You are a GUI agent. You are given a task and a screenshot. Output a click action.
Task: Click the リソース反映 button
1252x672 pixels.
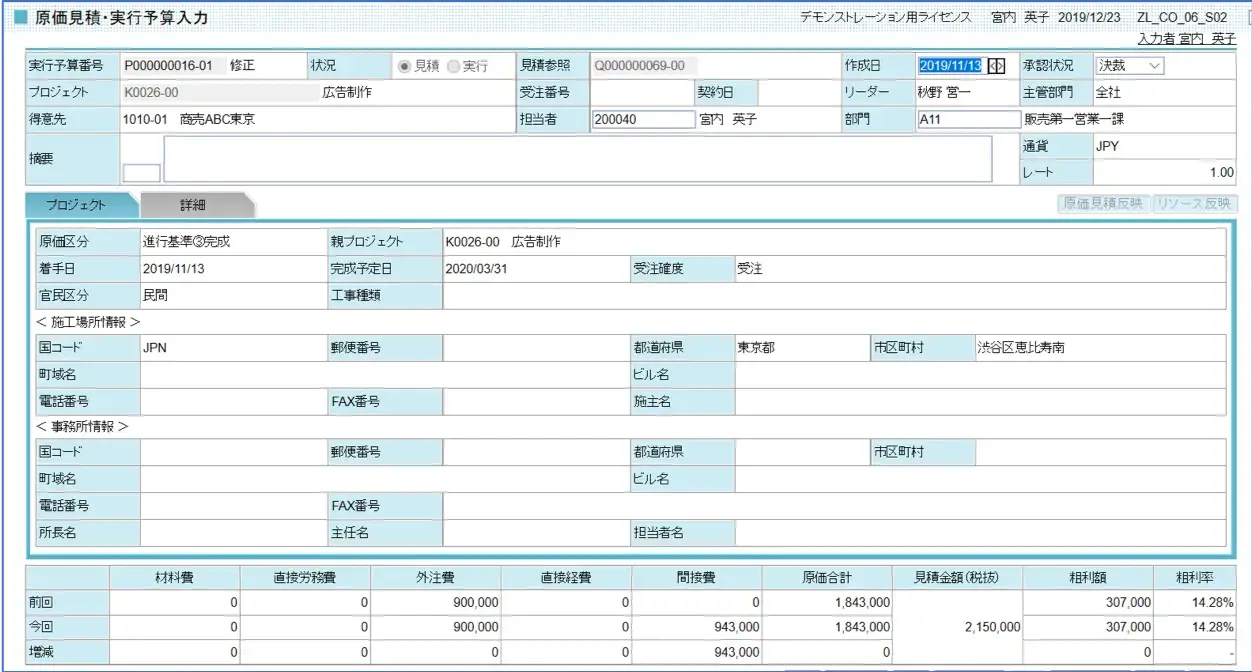pyautogui.click(x=1195, y=204)
